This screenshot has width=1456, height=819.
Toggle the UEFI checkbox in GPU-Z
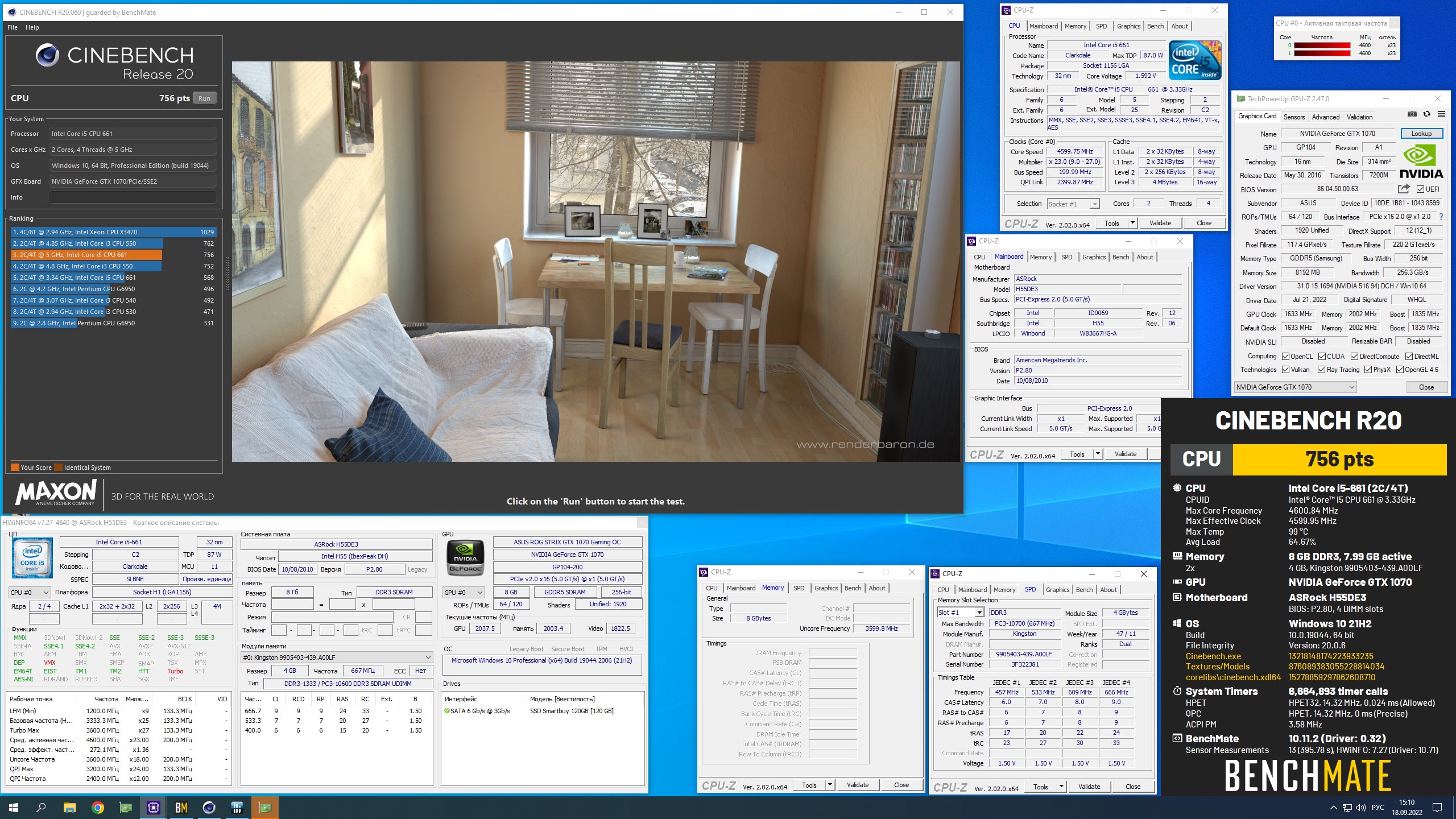tap(1420, 189)
